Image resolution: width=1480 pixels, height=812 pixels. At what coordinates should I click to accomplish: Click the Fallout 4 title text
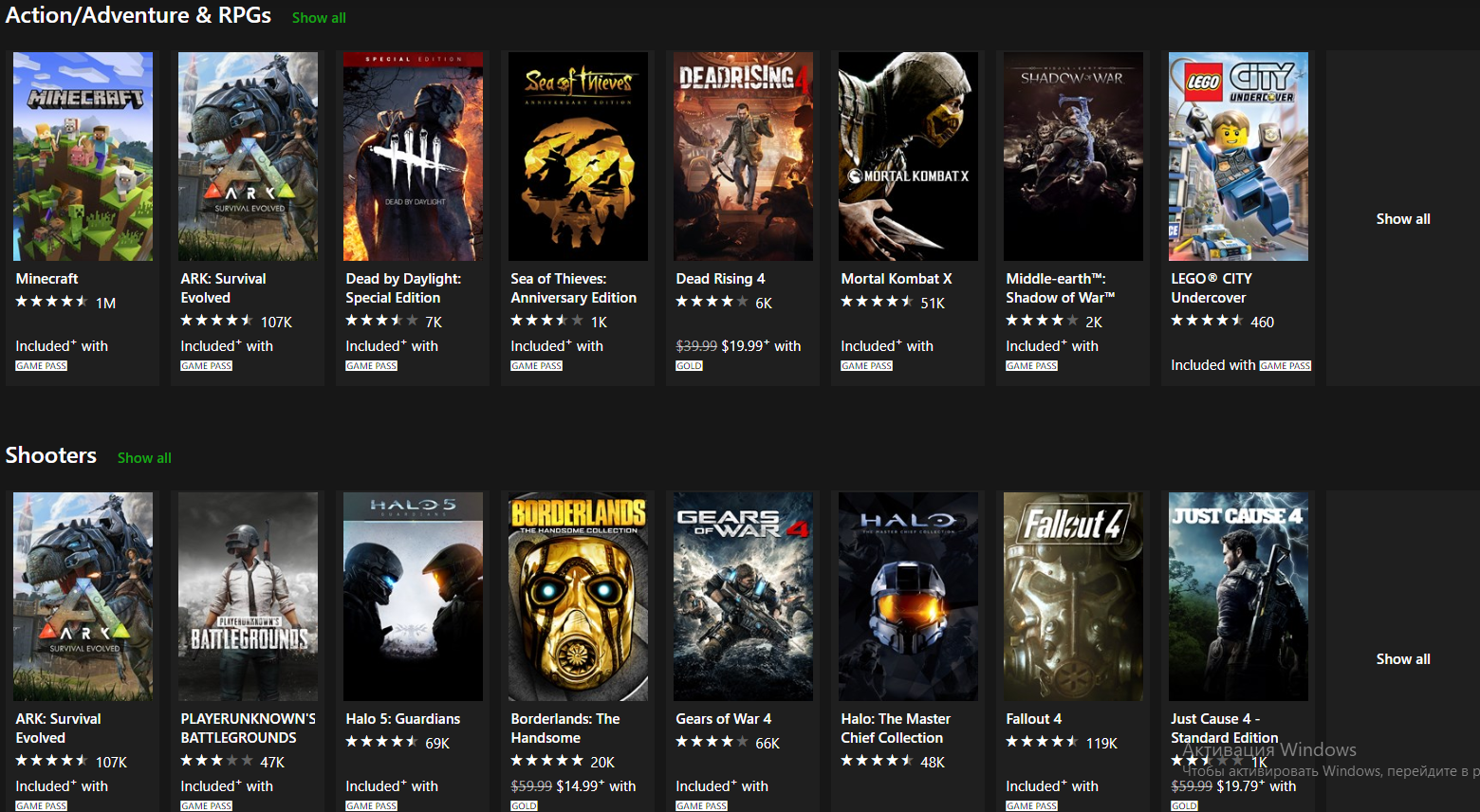[1033, 719]
